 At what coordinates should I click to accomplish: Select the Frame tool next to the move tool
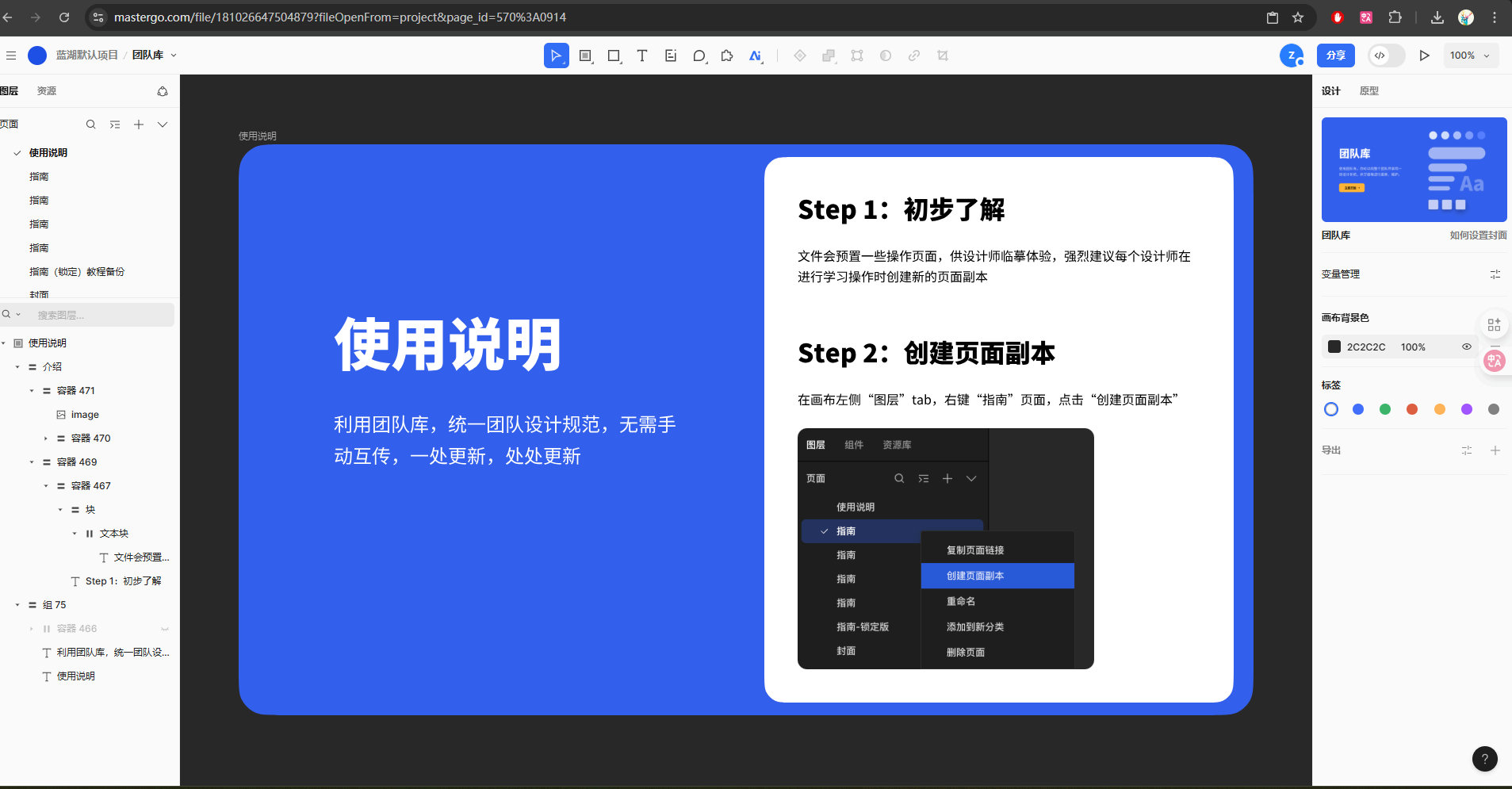coord(585,56)
